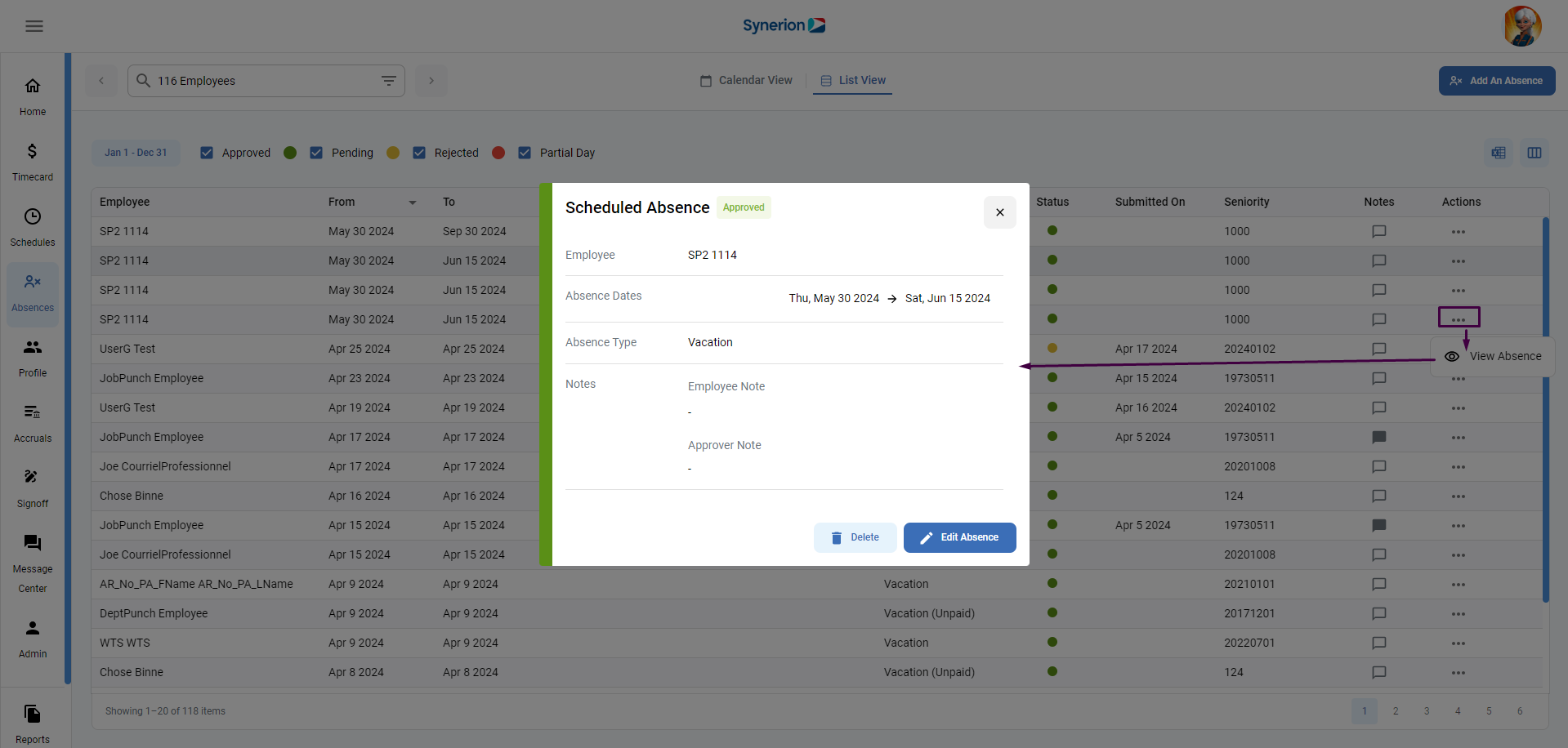Open the Jan 1 - Dec 31 date range

(x=136, y=153)
